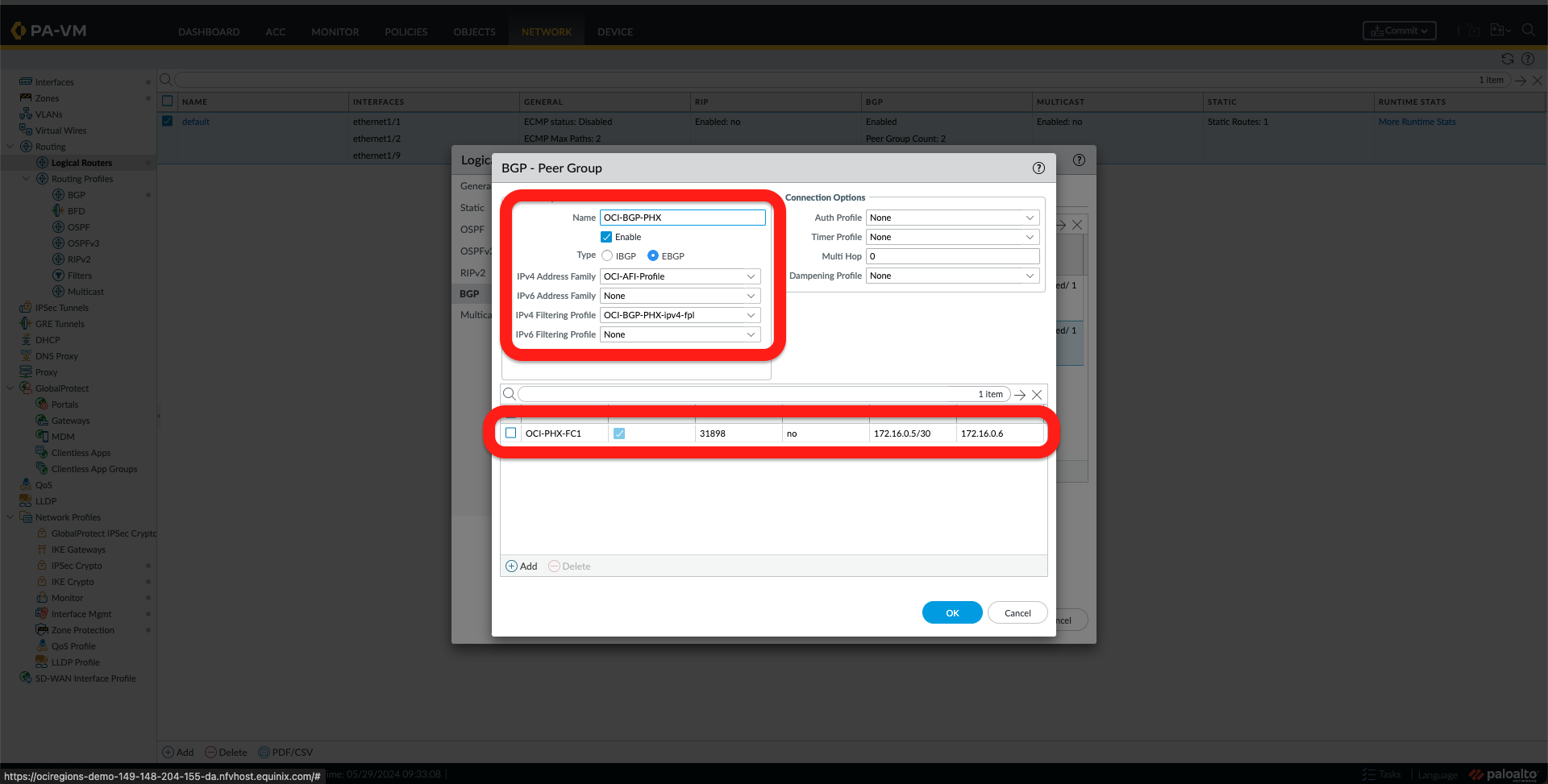The image size is (1548, 784).
Task: Switch to the POLICIES tab
Action: point(406,32)
